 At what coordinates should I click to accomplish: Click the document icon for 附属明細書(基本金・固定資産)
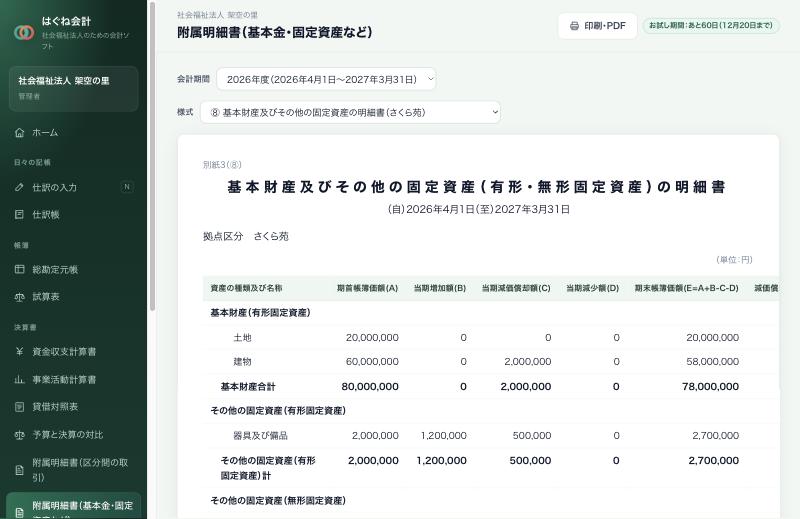point(19,512)
